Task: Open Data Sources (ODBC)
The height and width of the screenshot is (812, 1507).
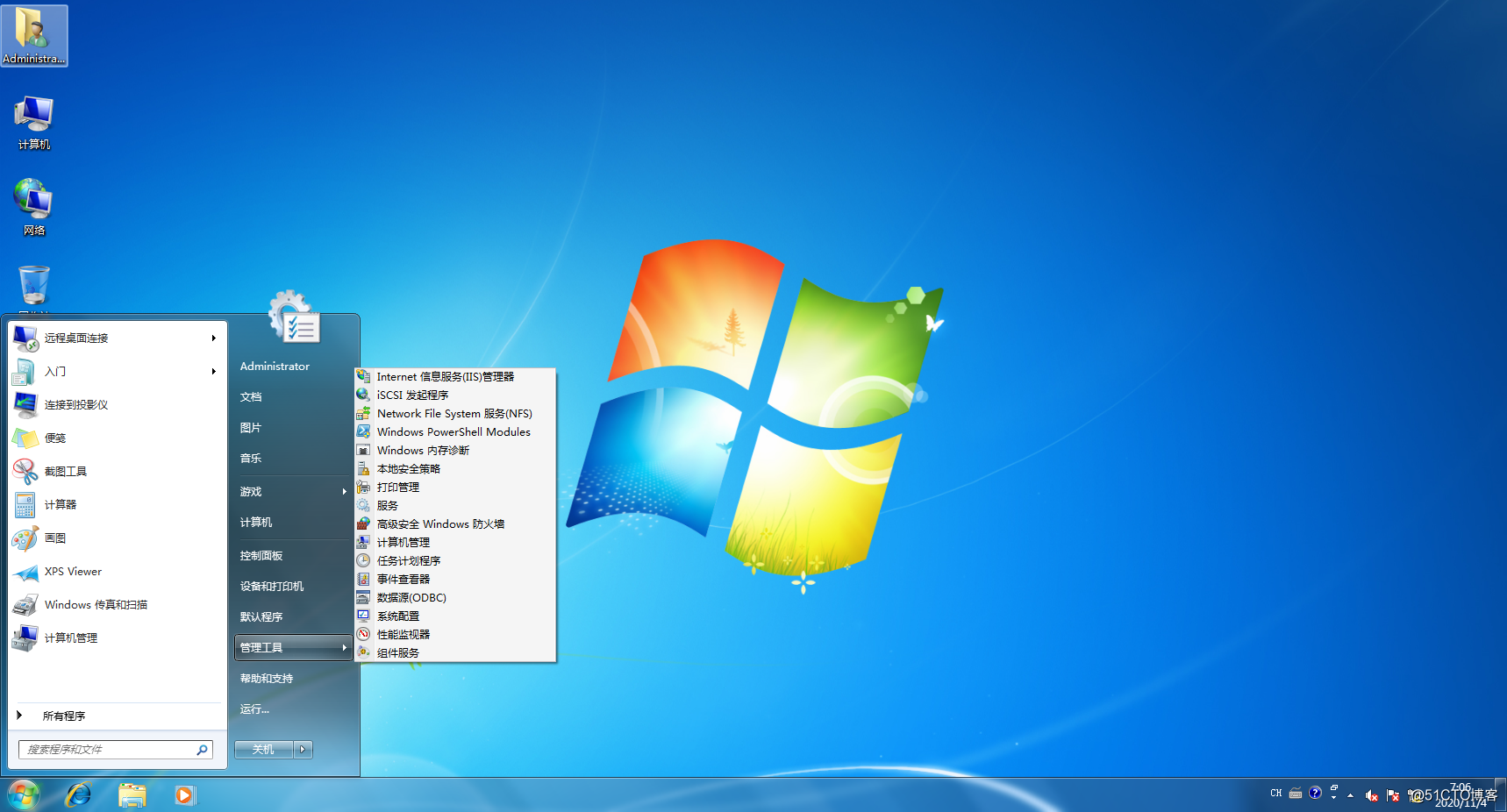Action: click(x=455, y=597)
